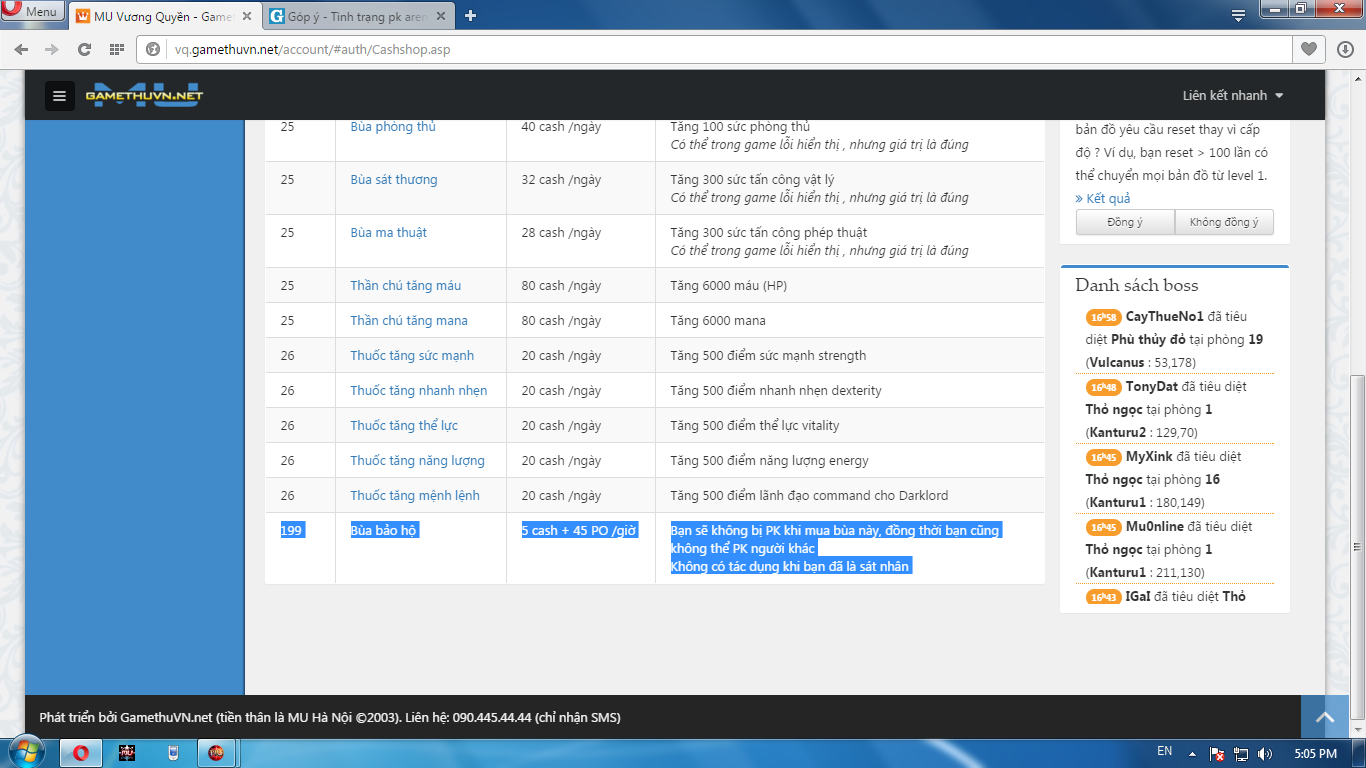
Task: Open the Thuốc tăng nhanh nhẹn item
Action: [419, 391]
